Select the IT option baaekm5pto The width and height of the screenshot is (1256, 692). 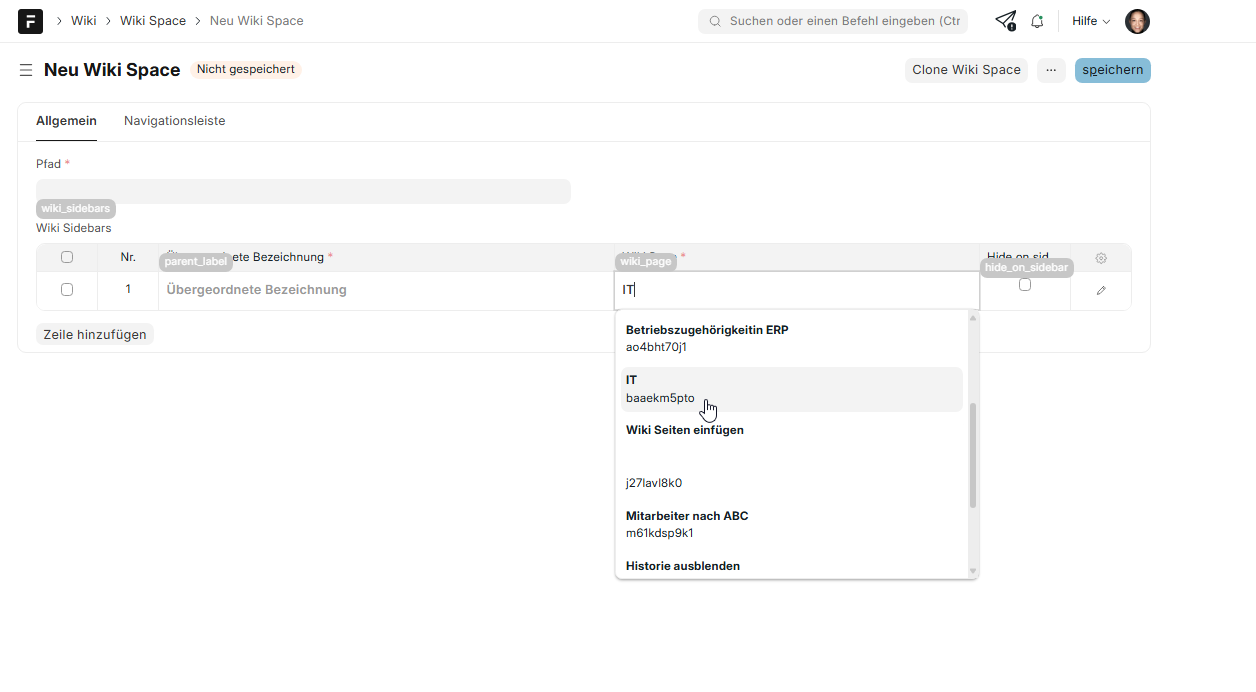(790, 389)
